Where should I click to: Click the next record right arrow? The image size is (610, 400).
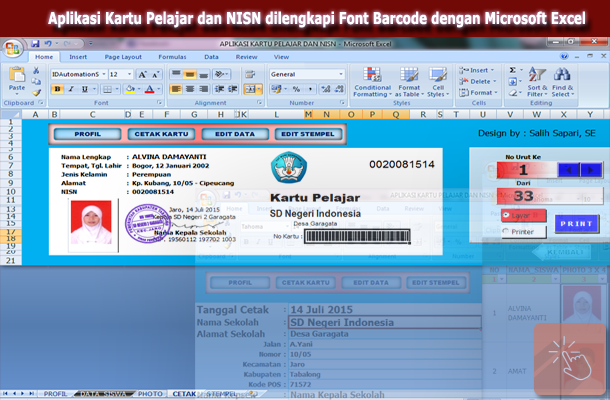[x=591, y=170]
